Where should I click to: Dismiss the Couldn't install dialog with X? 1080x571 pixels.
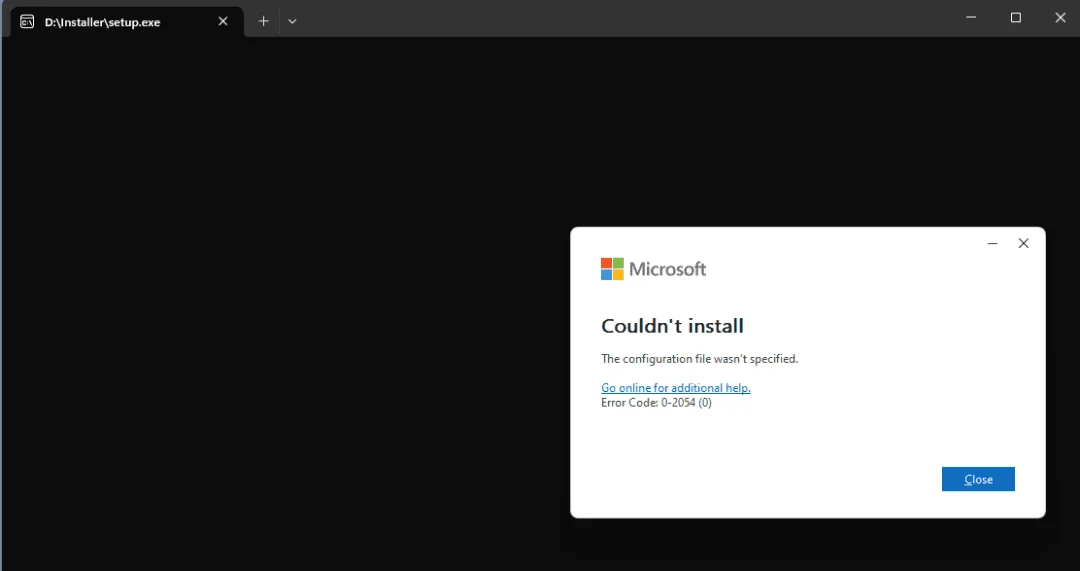click(x=1024, y=243)
